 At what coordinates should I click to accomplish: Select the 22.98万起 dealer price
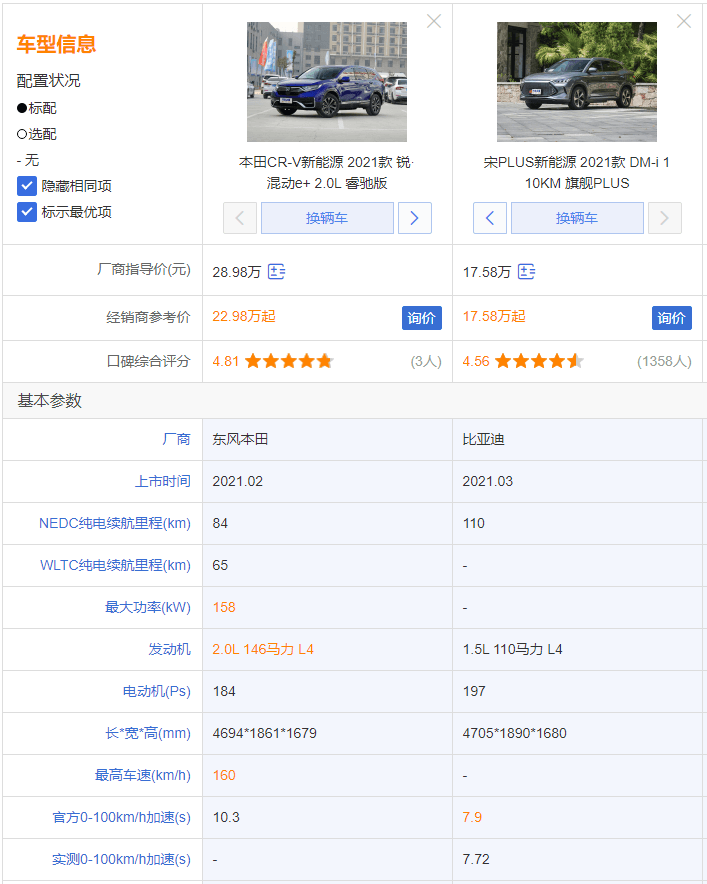click(x=244, y=316)
